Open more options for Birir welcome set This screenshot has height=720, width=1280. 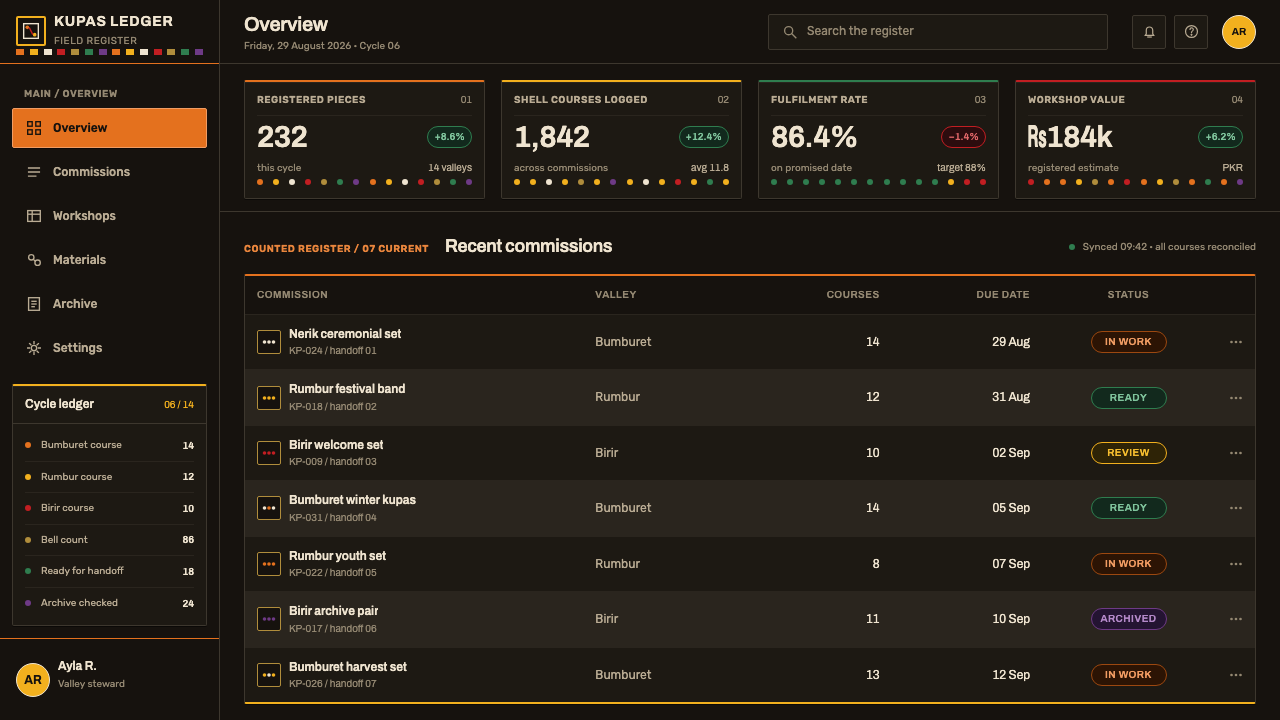click(x=1236, y=453)
